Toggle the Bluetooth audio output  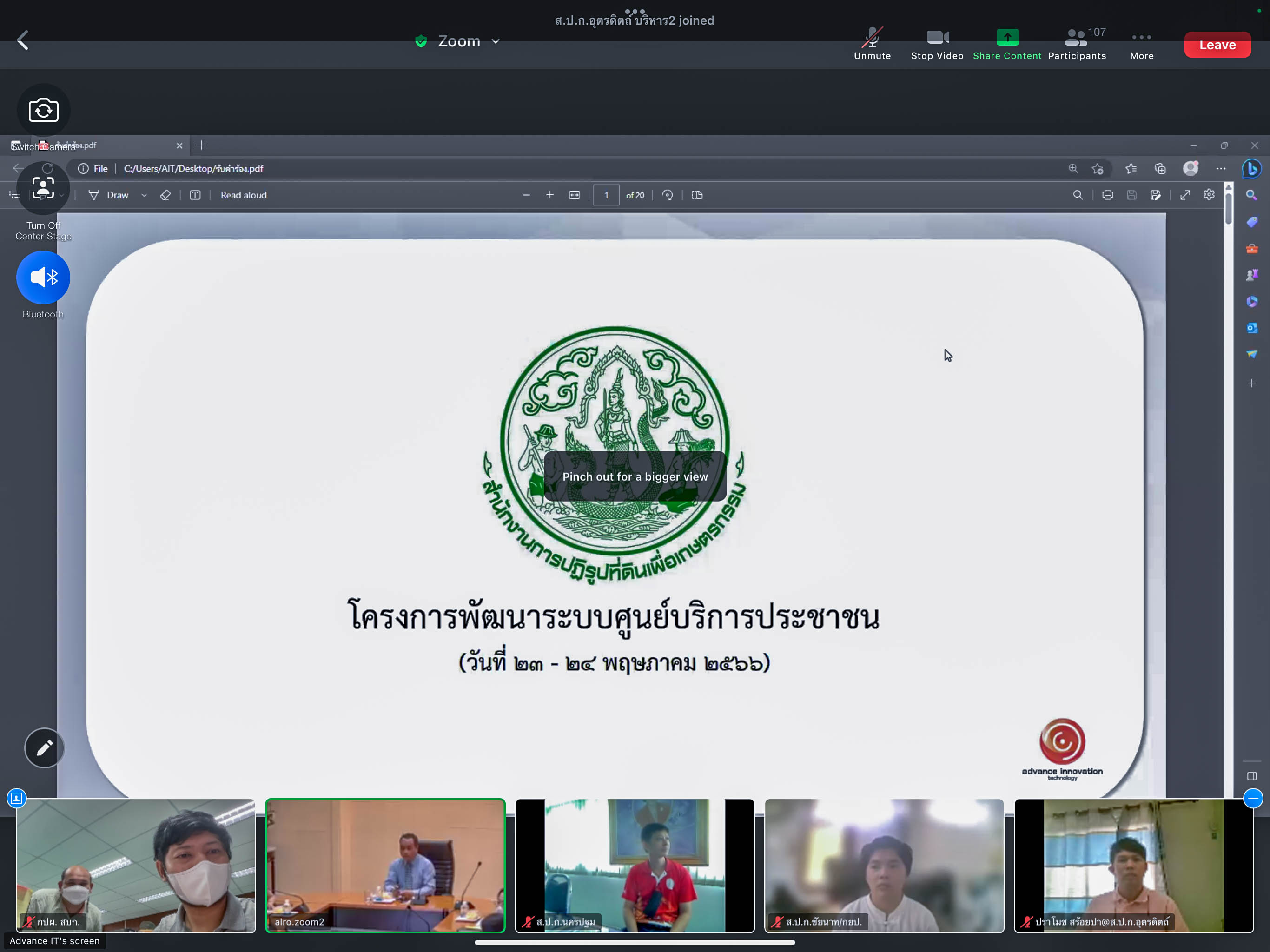44,278
